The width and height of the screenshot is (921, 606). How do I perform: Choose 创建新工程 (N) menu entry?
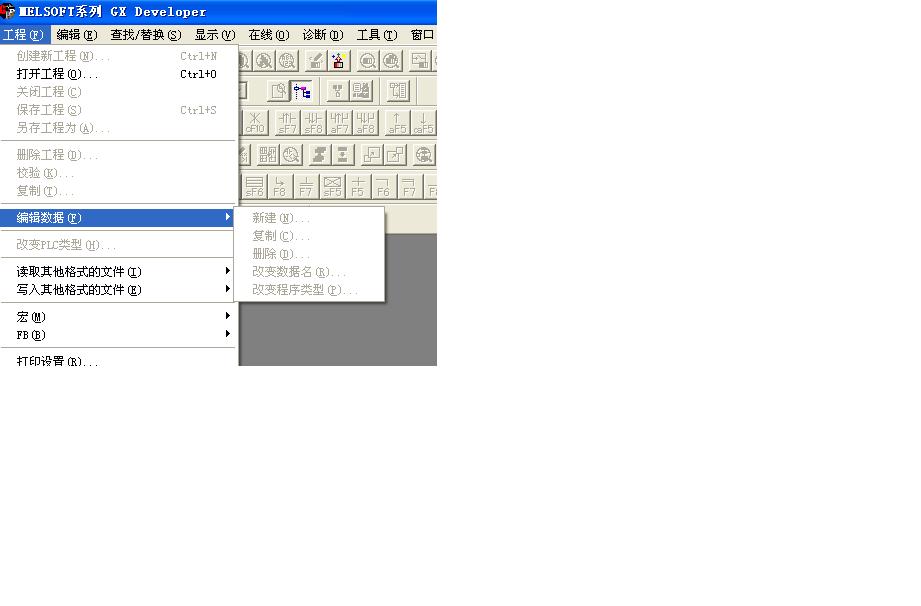coord(119,56)
